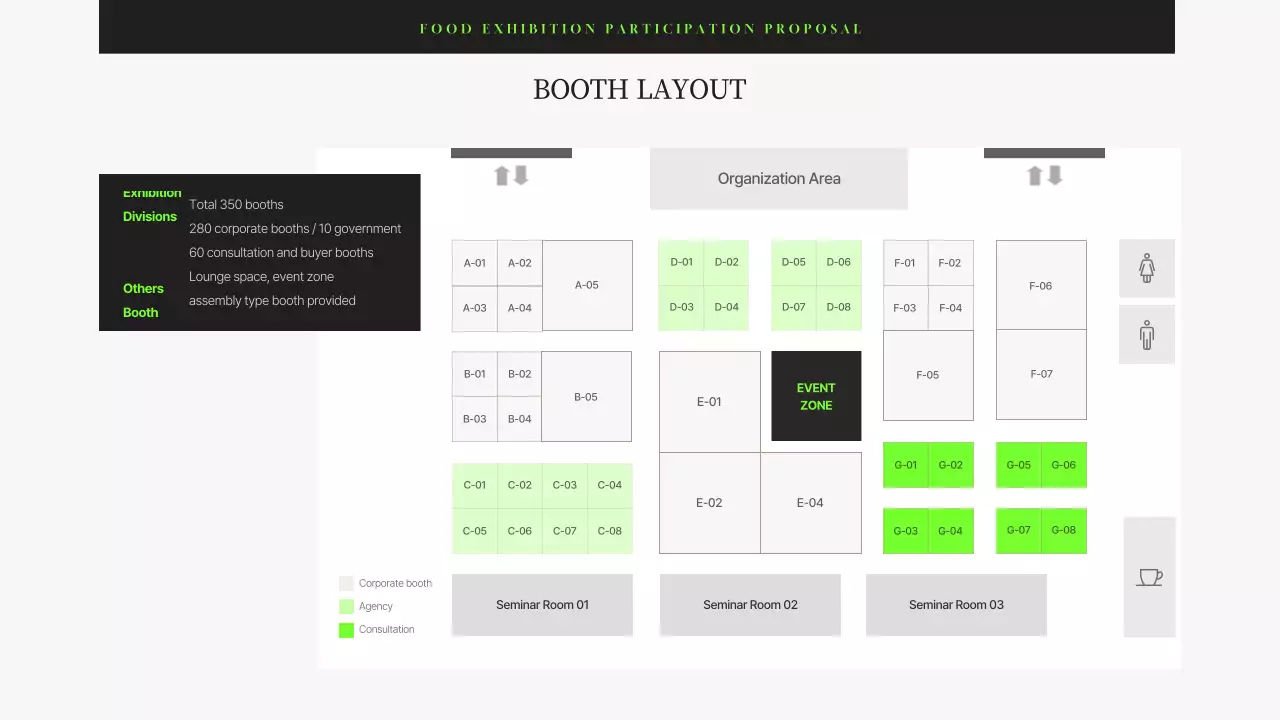
Task: Select the black Event Zone block
Action: [x=816, y=396]
